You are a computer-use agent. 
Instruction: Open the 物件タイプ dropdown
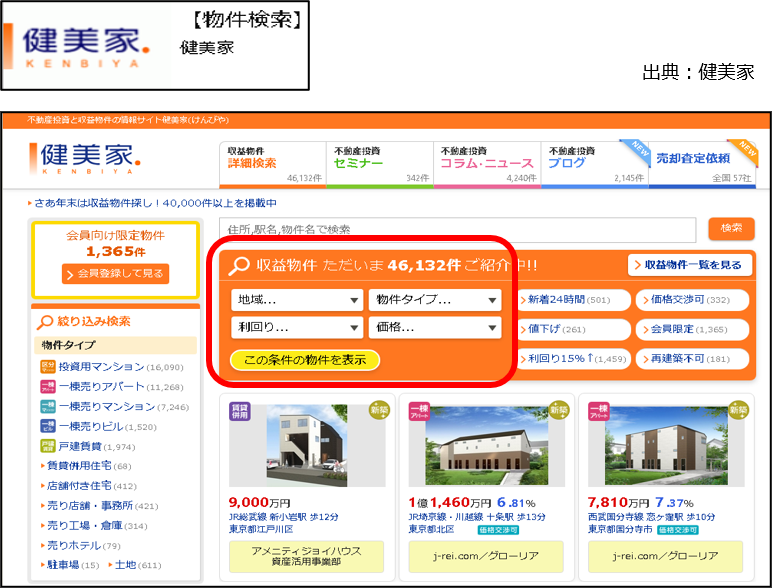point(434,300)
